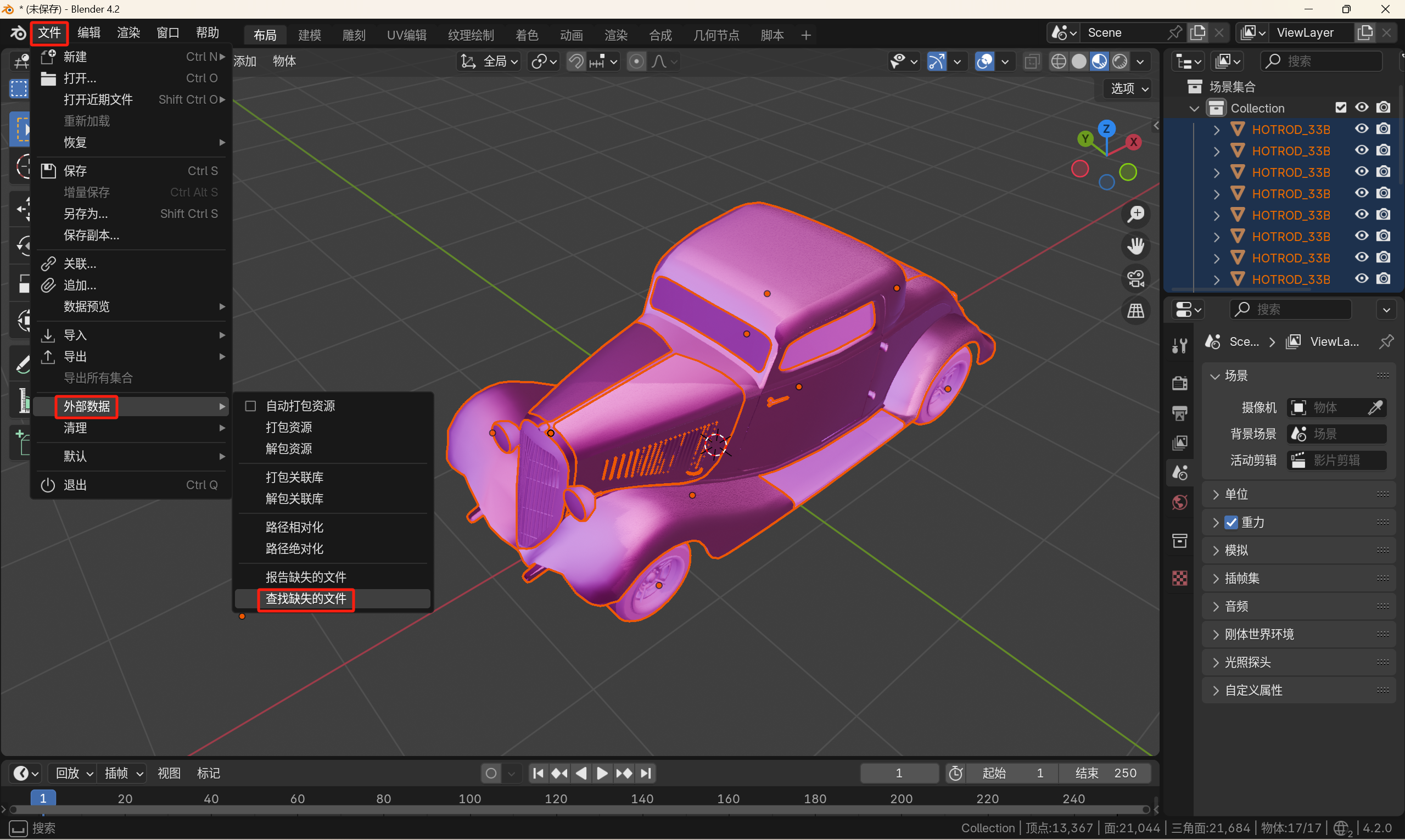Switch to the UV编辑 workspace tab
The image size is (1405, 840).
pos(406,35)
